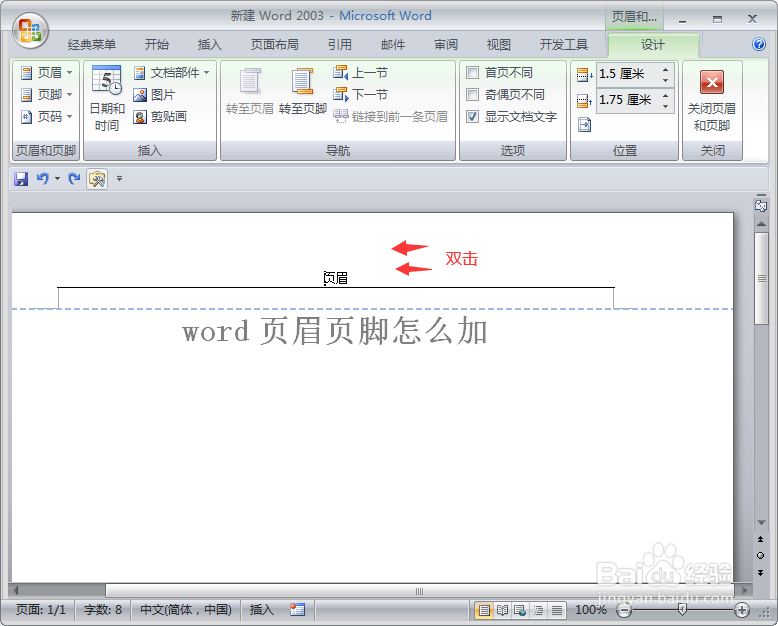
Task: Switch to full screen reading view
Action: (x=502, y=610)
